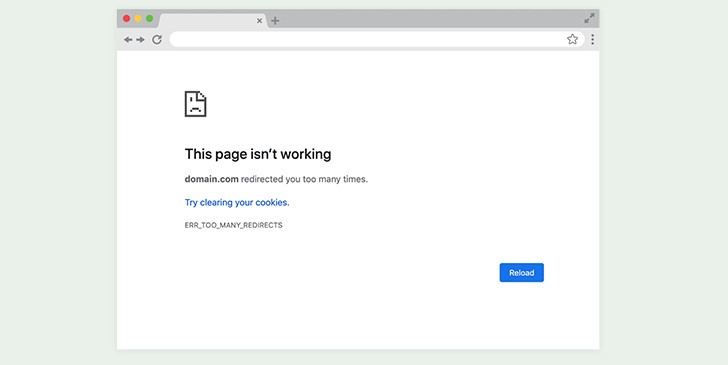Click the ERR_TOO_MANY_REDIRECTS error code
Viewport: 728px width, 365px height.
(234, 225)
